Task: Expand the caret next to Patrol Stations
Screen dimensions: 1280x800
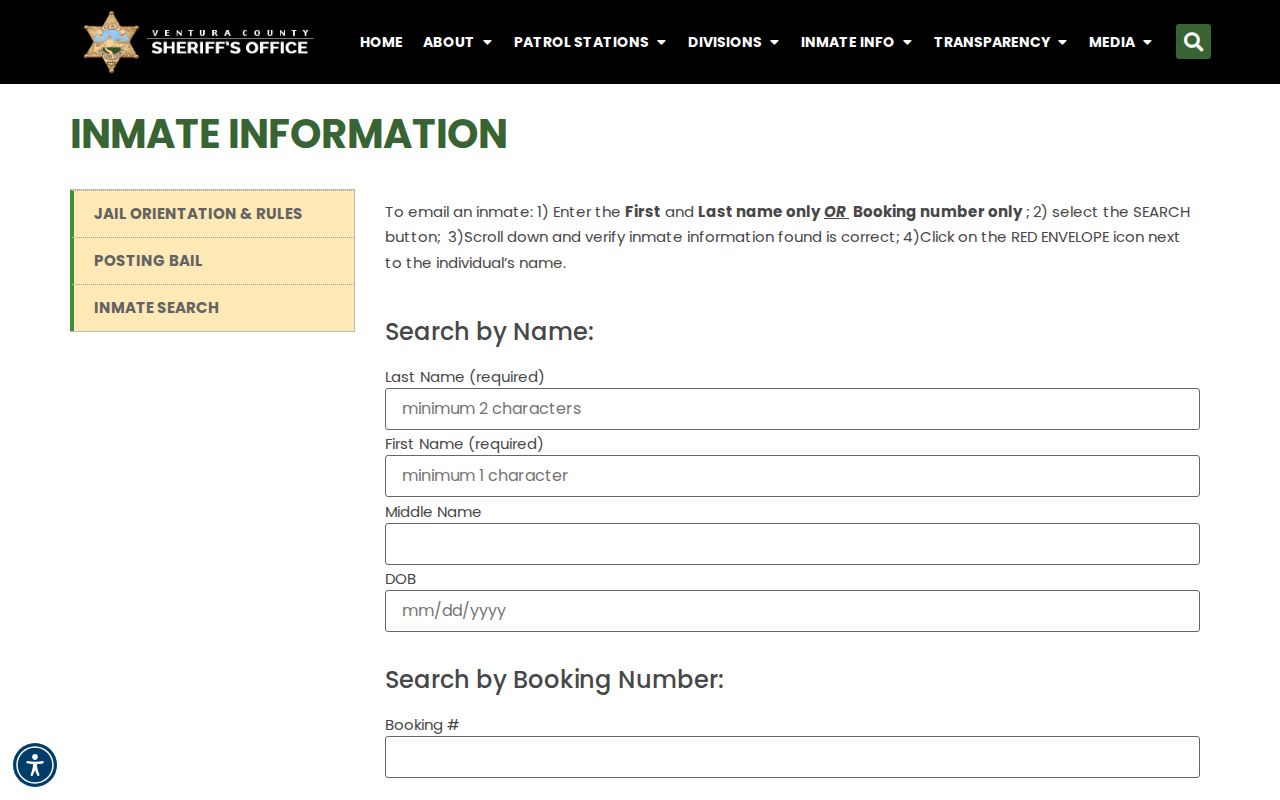Action: [661, 43]
